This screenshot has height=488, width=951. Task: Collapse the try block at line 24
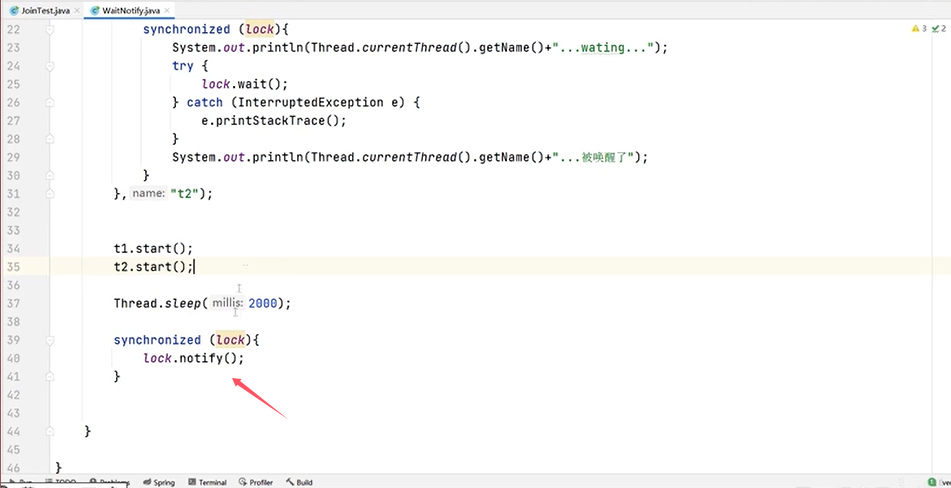tap(50, 65)
